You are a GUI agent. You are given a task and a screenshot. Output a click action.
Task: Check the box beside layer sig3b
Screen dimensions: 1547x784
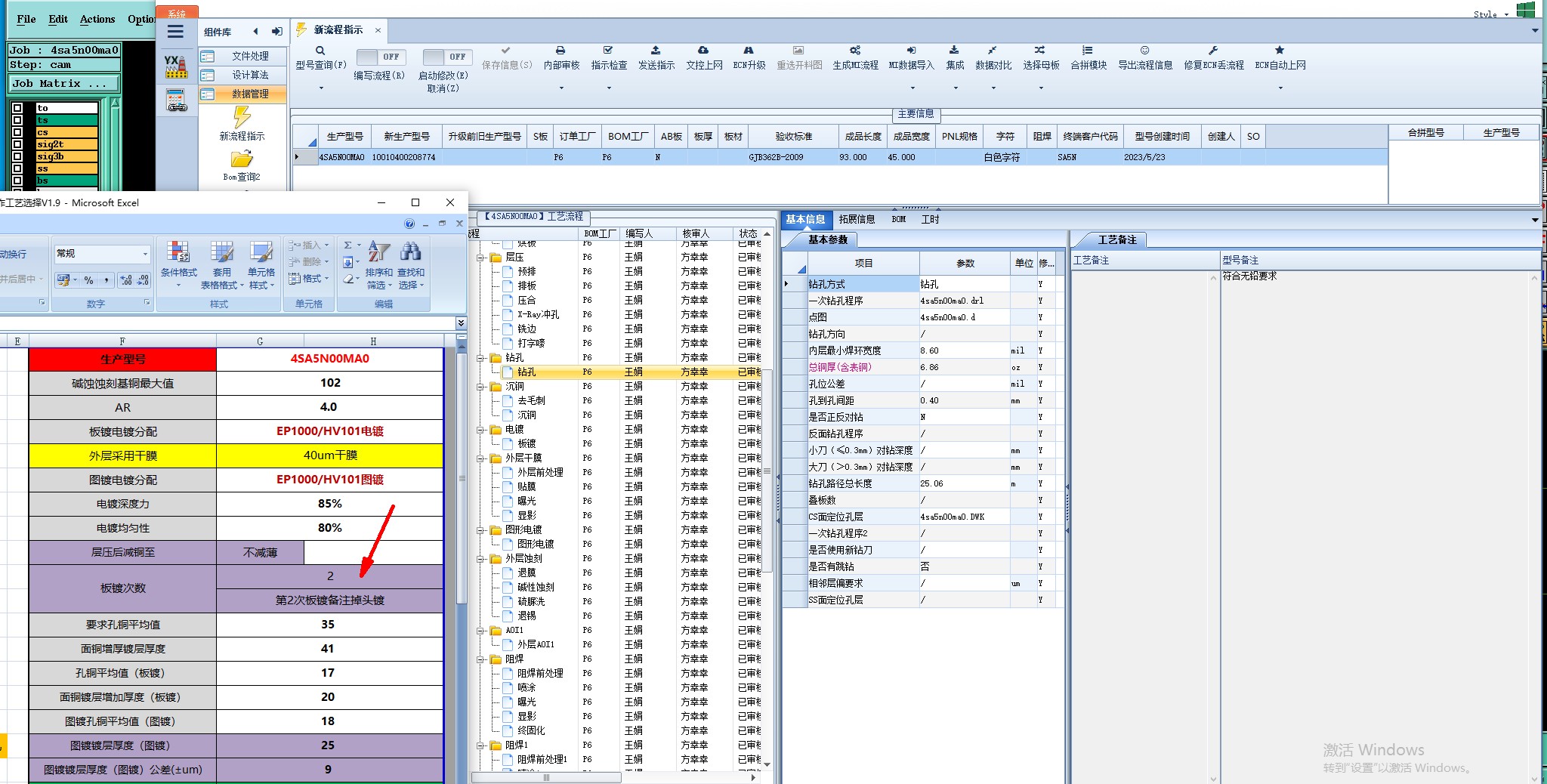click(x=17, y=156)
